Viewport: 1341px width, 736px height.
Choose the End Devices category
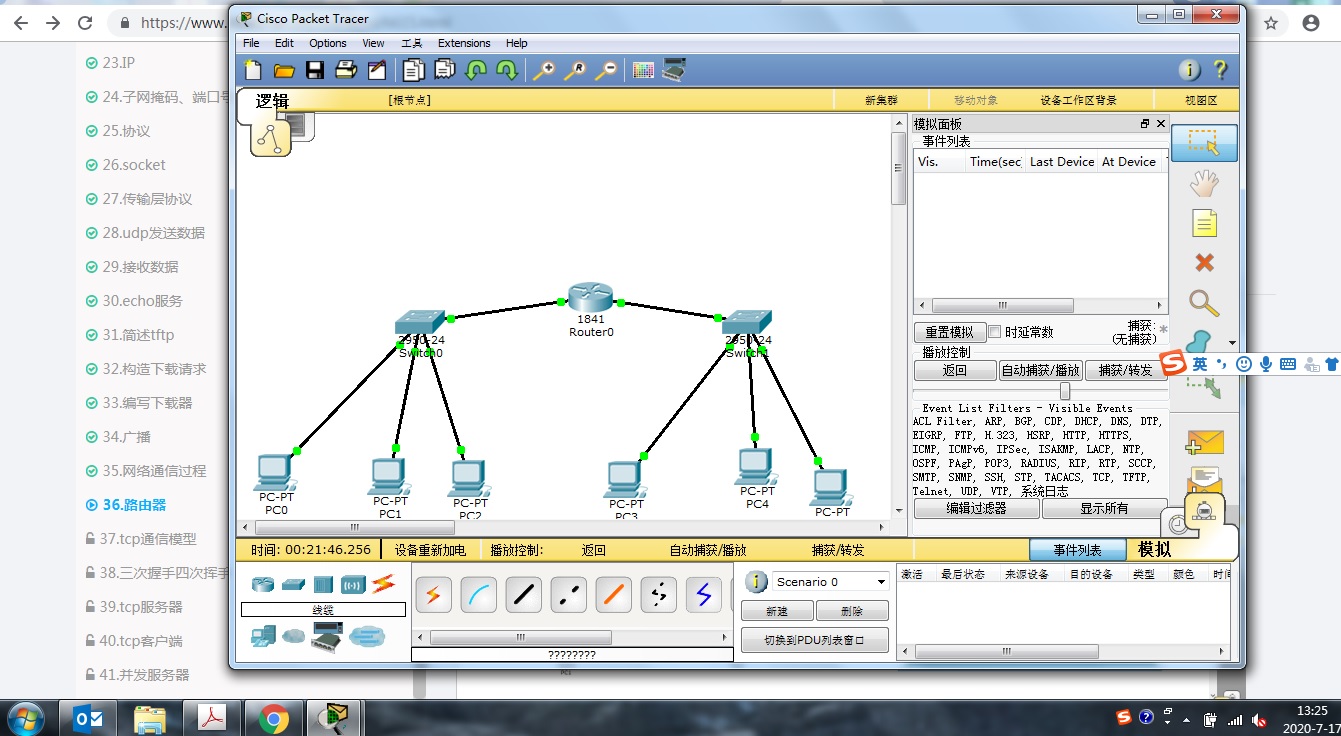[x=263, y=635]
